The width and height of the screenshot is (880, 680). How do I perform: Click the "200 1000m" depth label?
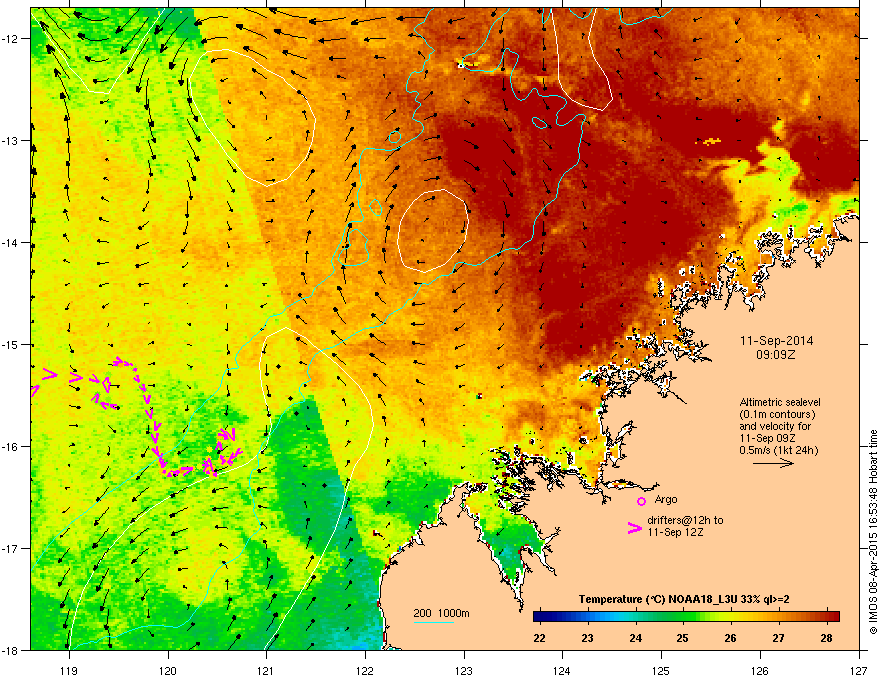pos(441,613)
